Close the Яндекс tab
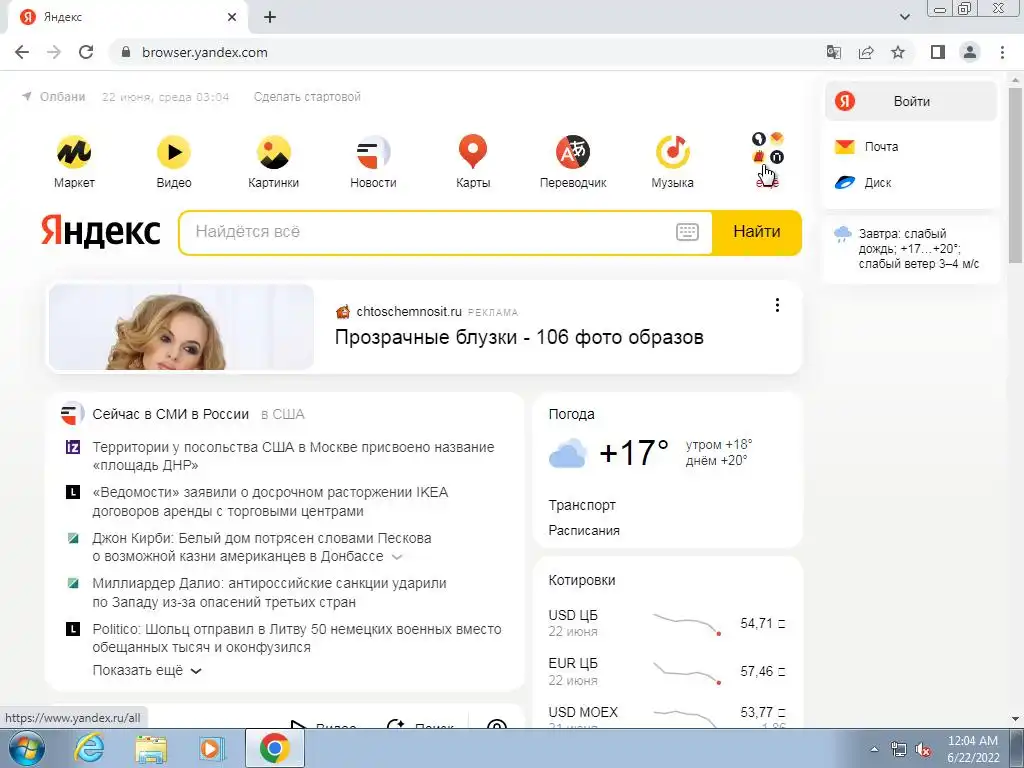Image resolution: width=1024 pixels, height=768 pixels. pos(232,17)
